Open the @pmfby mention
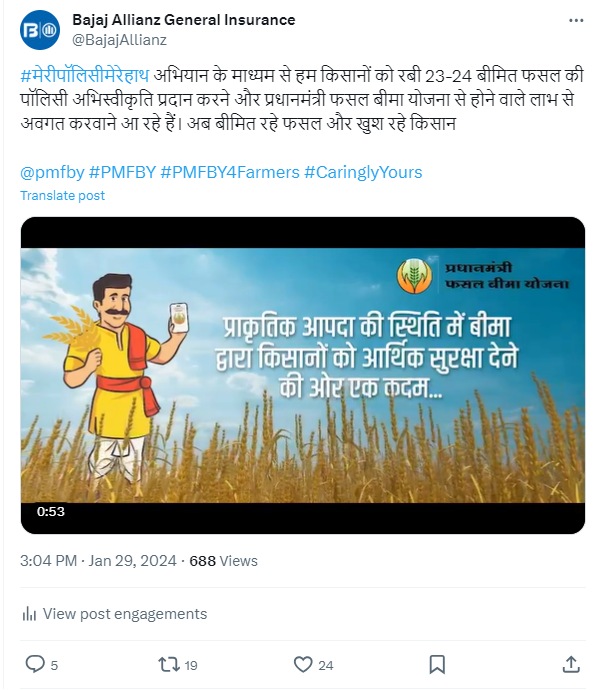The height and width of the screenshot is (690, 600). click(x=52, y=172)
